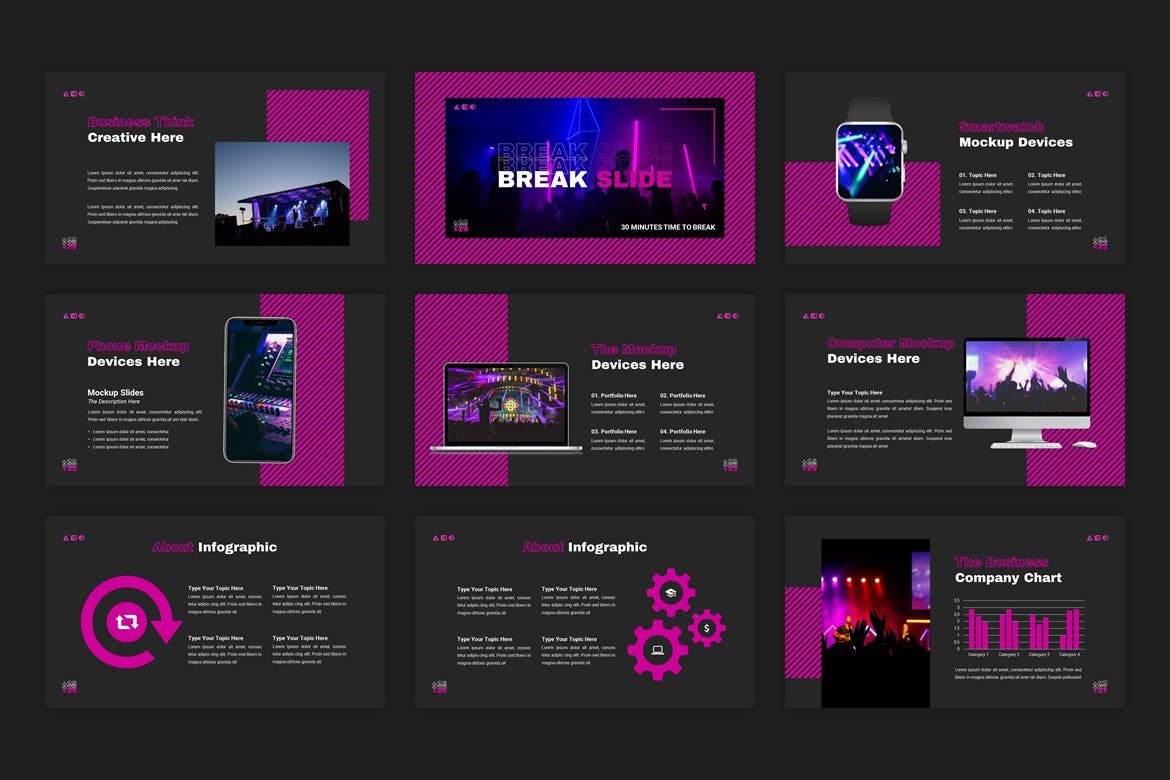Select the graduation cap gear icon

click(670, 592)
